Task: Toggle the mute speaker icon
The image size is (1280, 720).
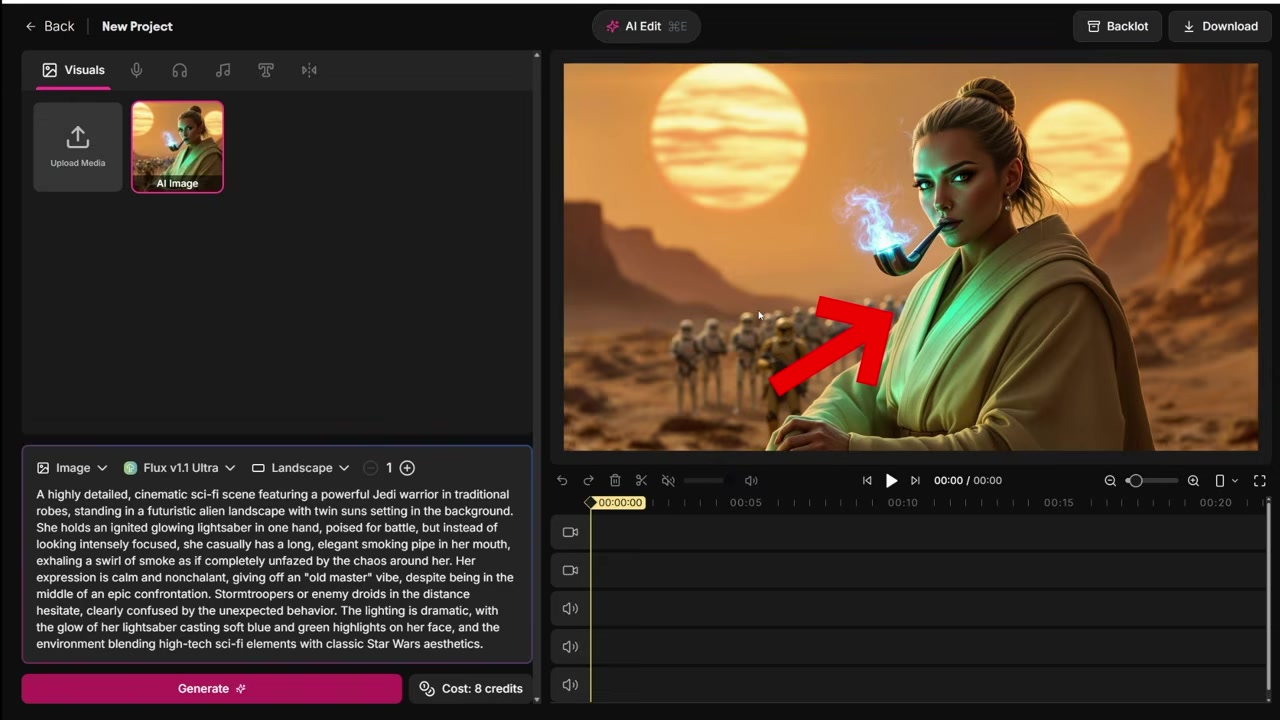Action: pos(668,481)
